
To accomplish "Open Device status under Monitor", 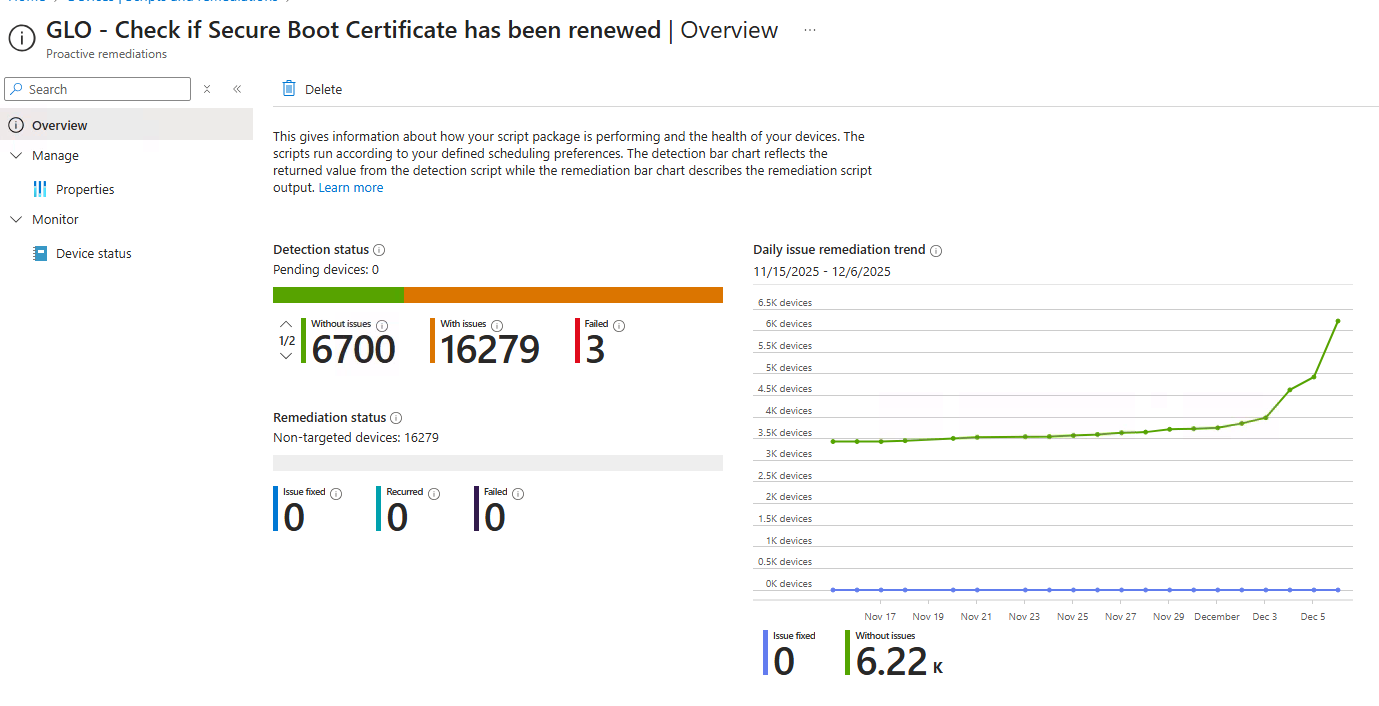I will [93, 253].
